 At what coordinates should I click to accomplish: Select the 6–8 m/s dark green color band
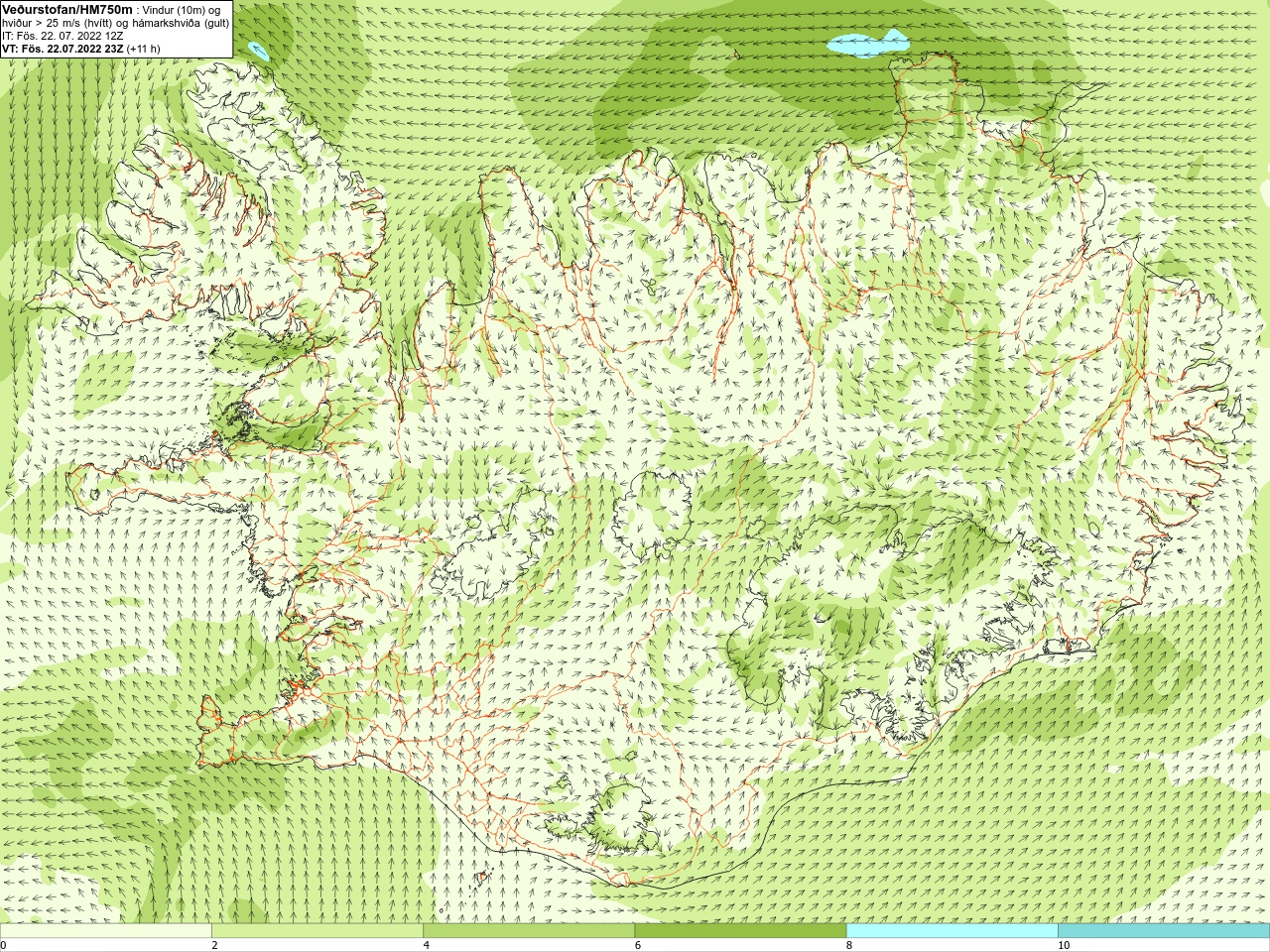[x=740, y=931]
